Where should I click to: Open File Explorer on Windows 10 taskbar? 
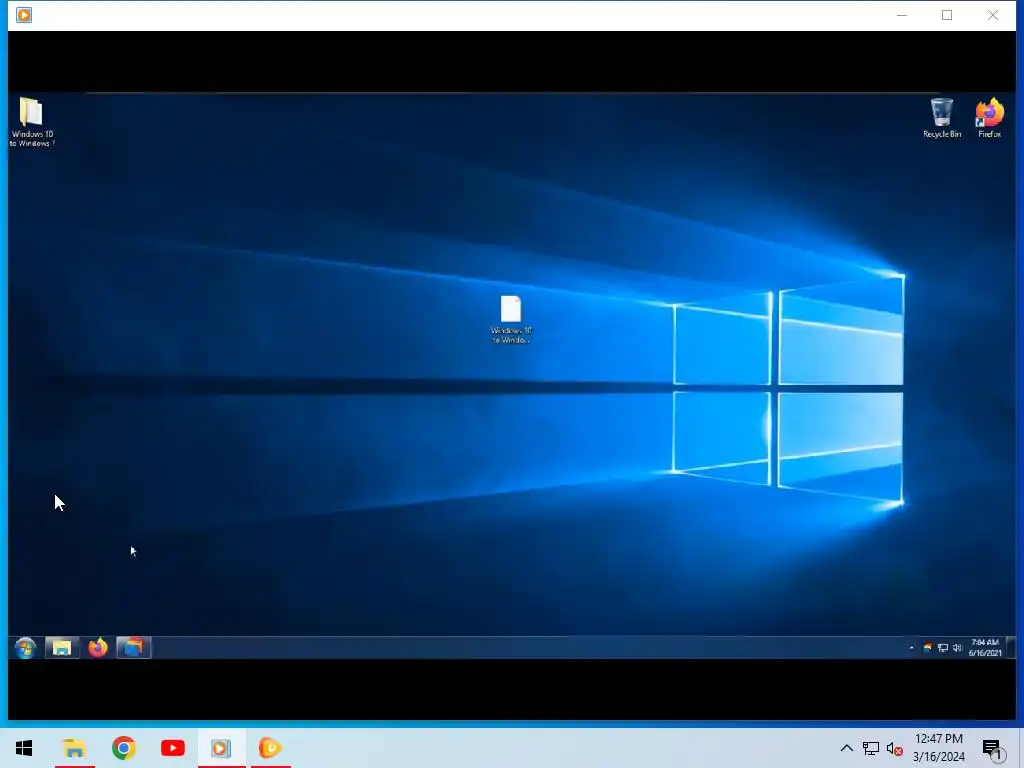74,748
